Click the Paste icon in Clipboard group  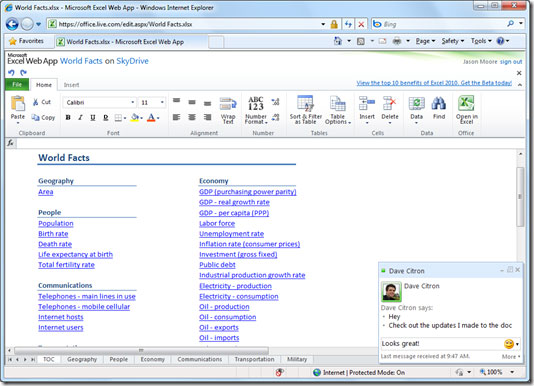pos(18,103)
